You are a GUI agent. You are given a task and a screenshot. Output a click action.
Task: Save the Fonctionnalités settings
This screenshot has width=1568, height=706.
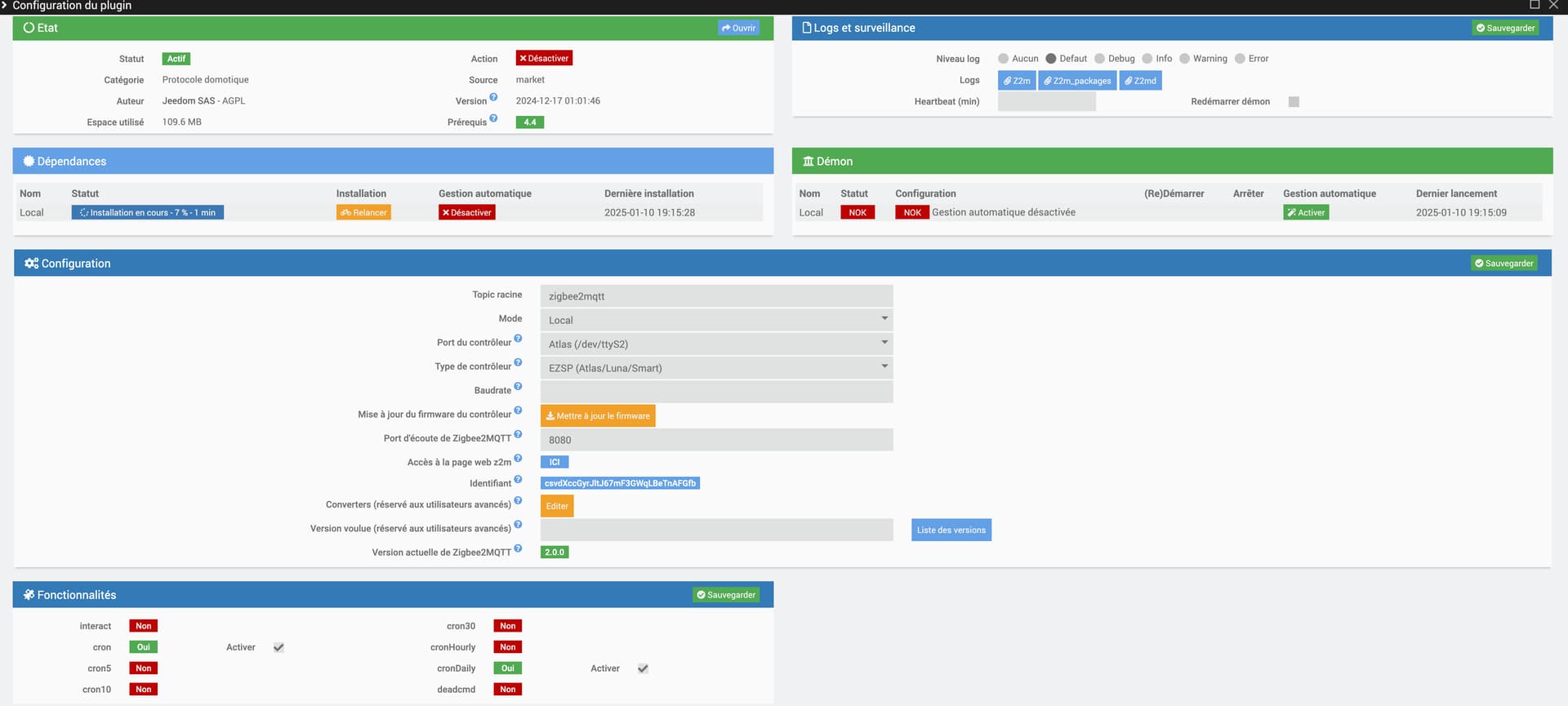(726, 595)
